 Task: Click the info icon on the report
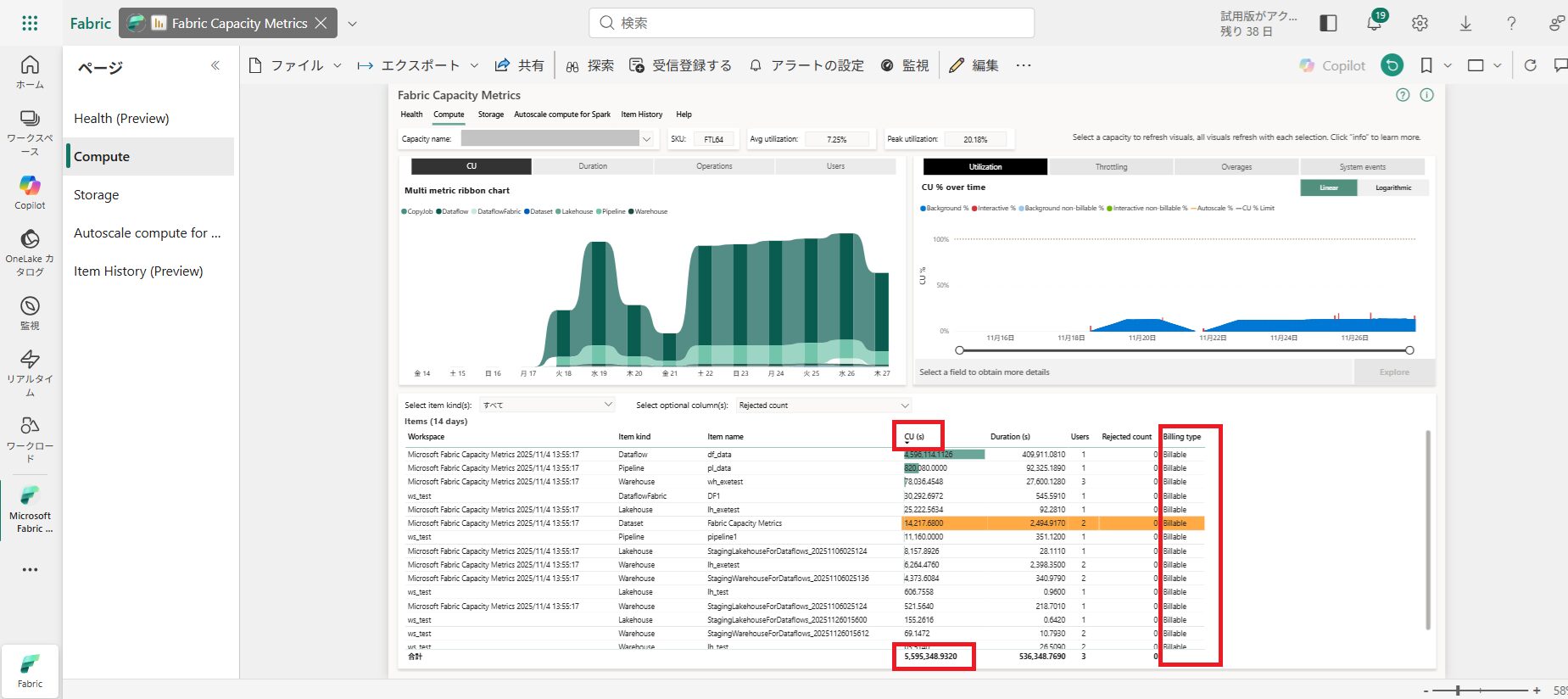pyautogui.click(x=1426, y=95)
